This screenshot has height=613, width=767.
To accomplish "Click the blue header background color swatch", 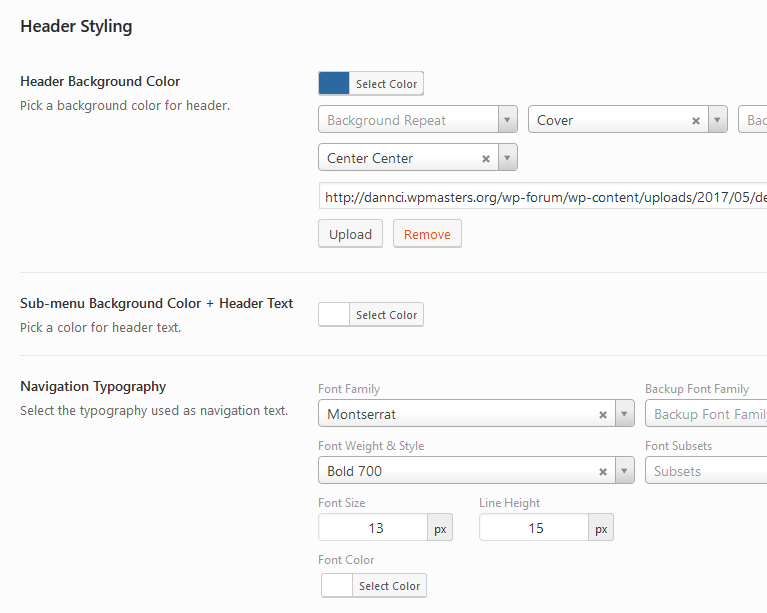I will pyautogui.click(x=334, y=84).
